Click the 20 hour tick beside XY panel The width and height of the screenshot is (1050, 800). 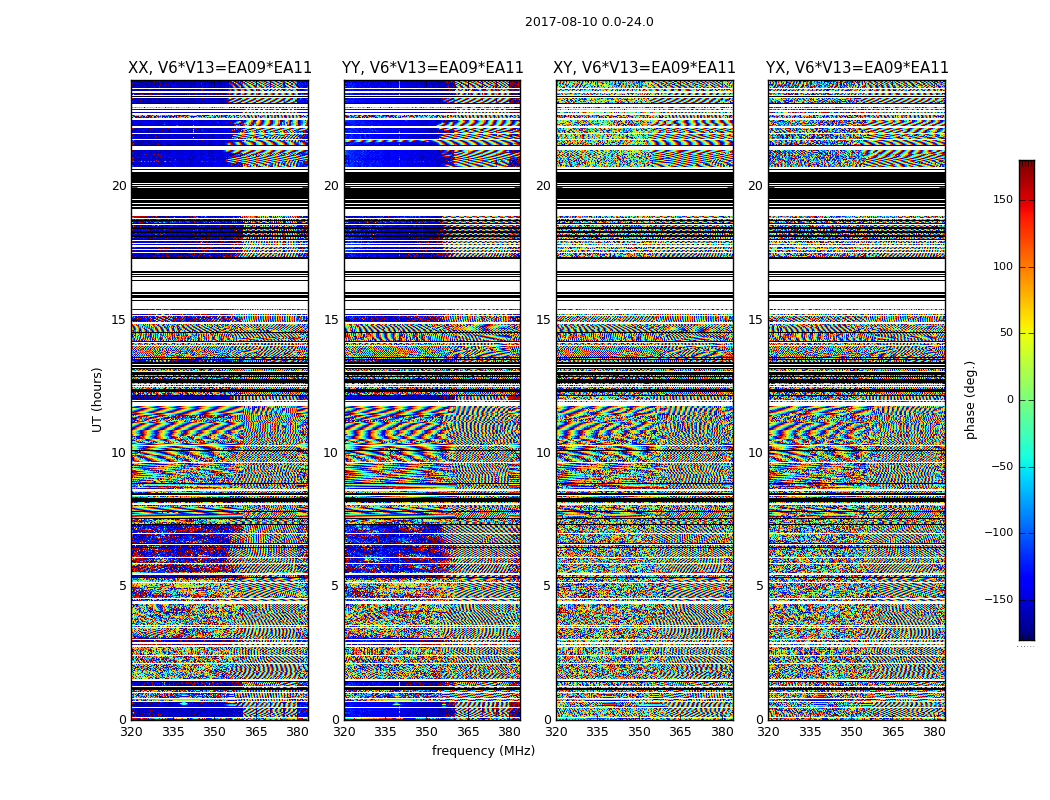tap(544, 186)
